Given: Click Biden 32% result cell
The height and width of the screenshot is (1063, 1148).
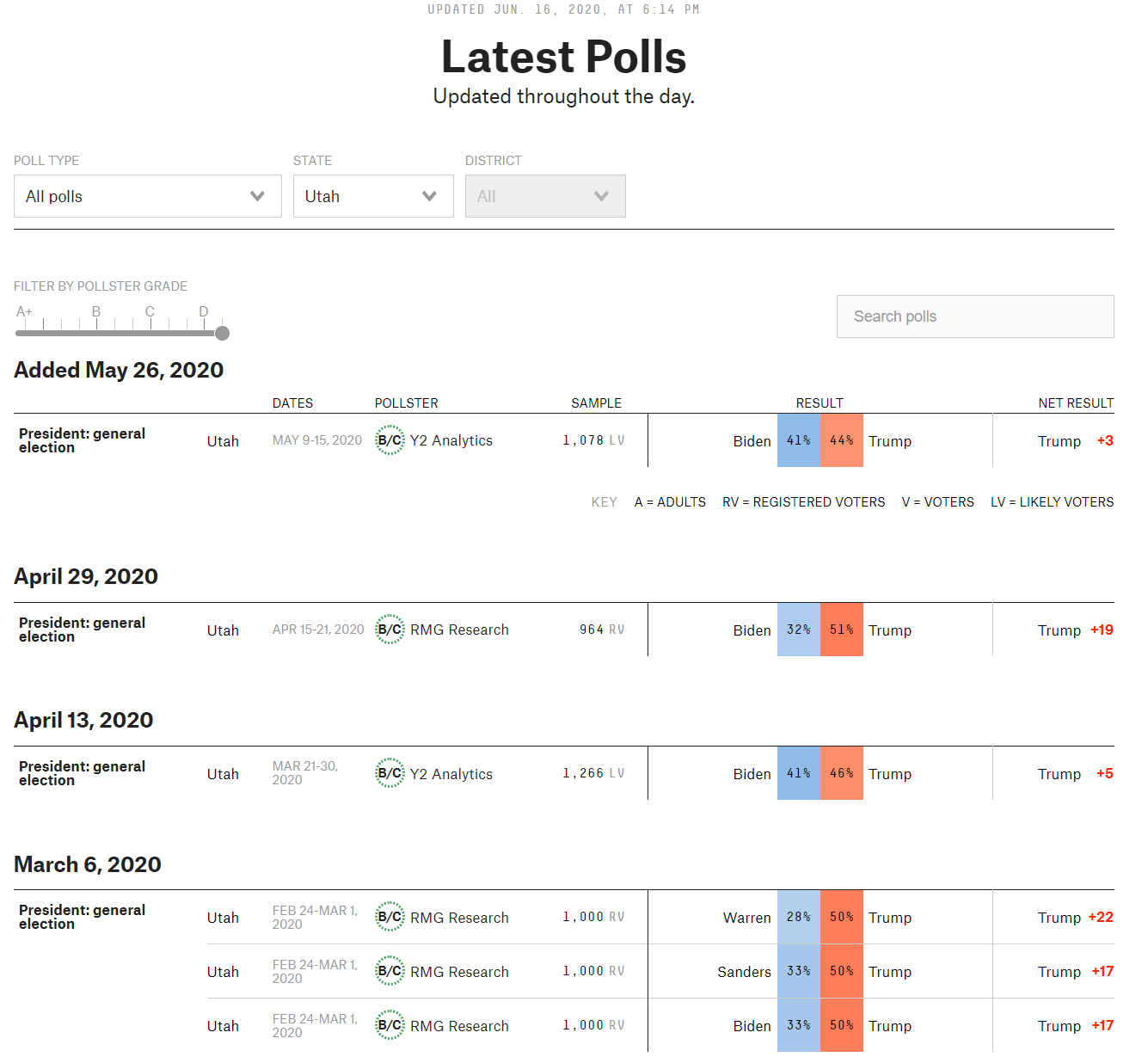Looking at the screenshot, I should point(799,630).
